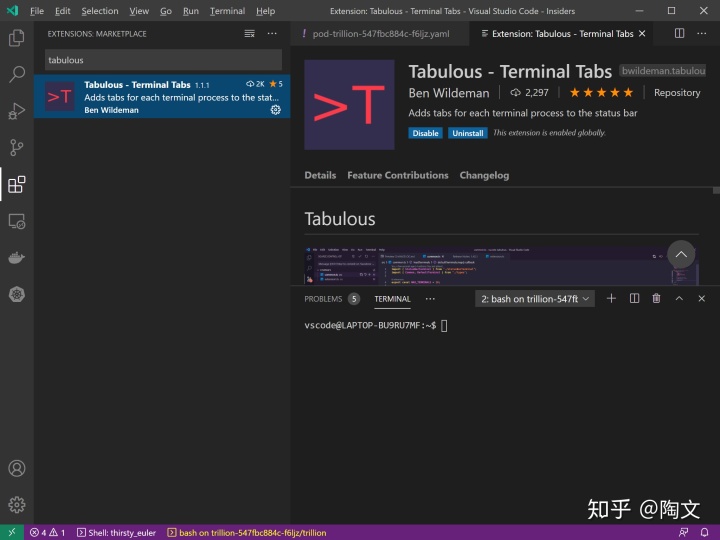Open the File menu
This screenshot has height=540, width=720.
click(37, 11)
